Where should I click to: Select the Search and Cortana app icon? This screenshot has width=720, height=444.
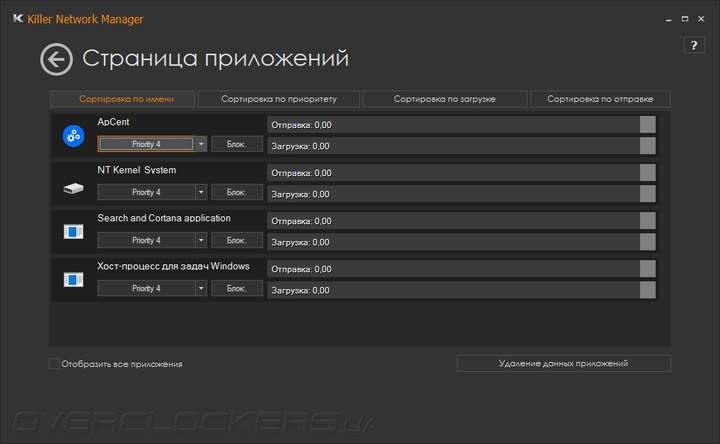[73, 231]
